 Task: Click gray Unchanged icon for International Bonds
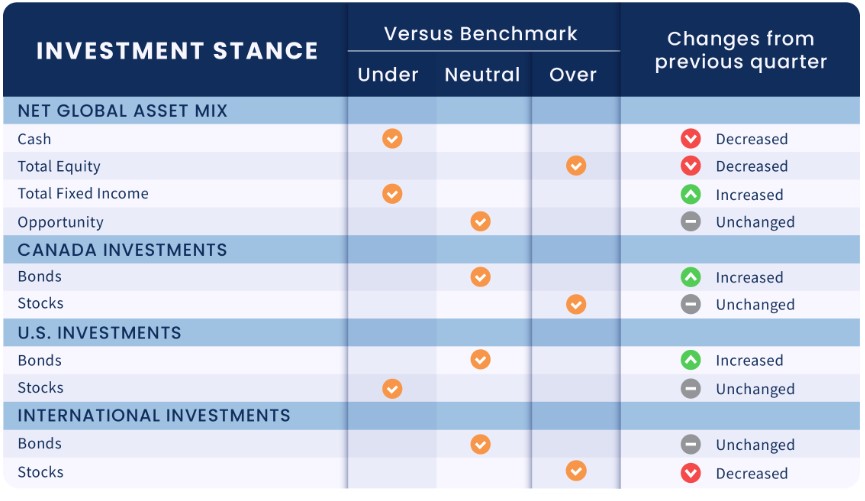coord(691,445)
